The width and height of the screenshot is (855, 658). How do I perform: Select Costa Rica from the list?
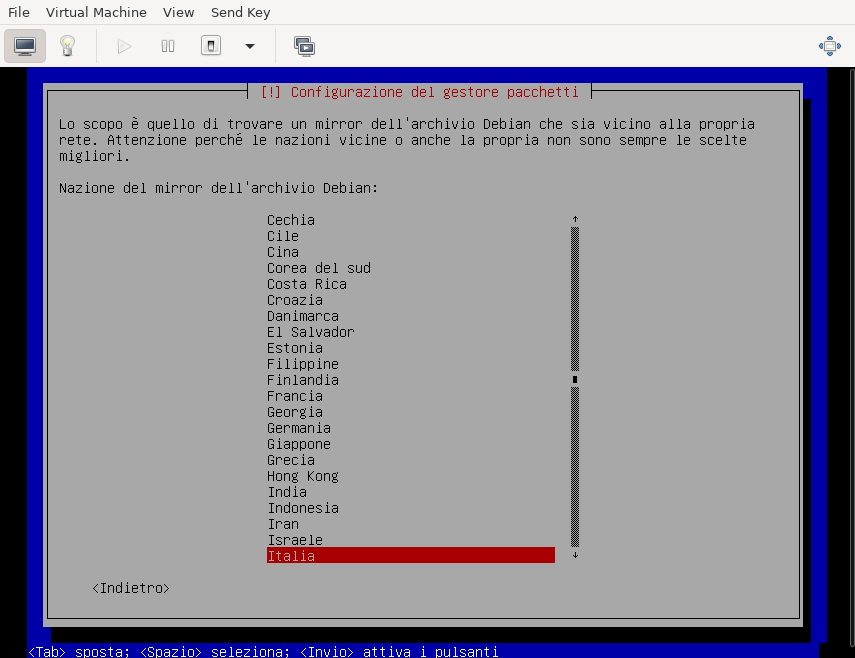tap(411, 284)
